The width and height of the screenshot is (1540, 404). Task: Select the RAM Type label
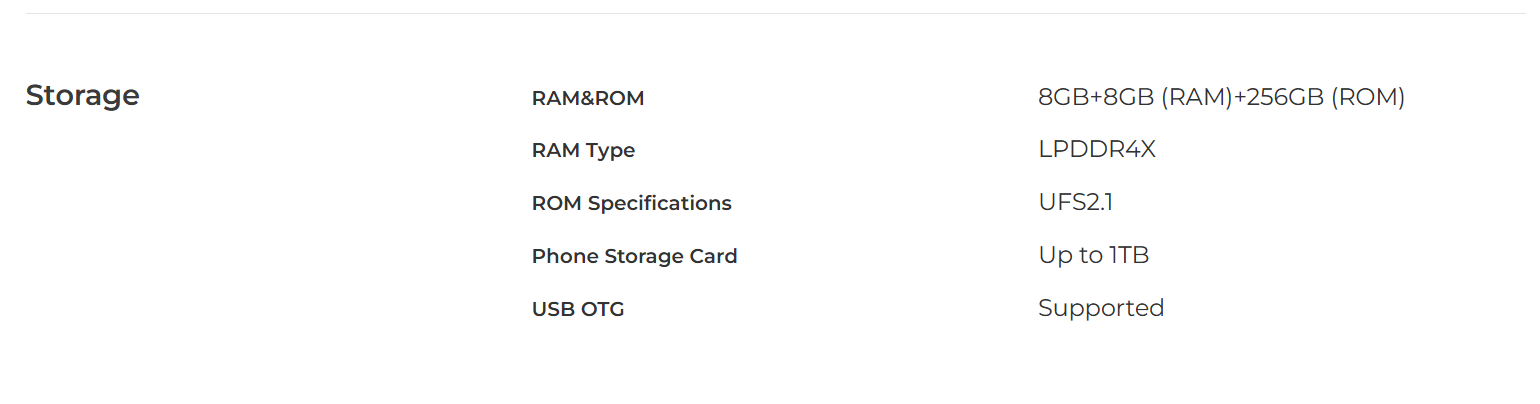point(583,151)
